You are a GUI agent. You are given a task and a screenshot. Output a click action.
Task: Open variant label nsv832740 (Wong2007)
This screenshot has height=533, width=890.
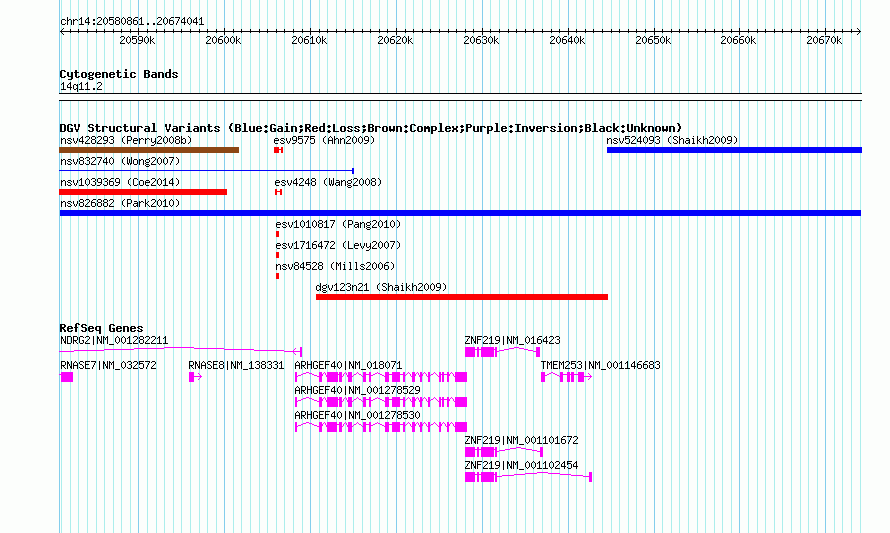[120, 161]
